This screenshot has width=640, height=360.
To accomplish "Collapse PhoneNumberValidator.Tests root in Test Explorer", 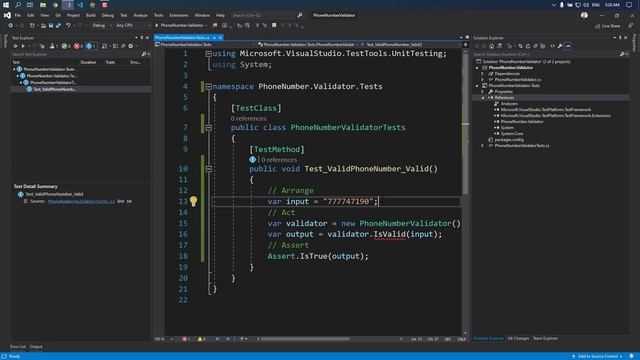I will click(14, 69).
